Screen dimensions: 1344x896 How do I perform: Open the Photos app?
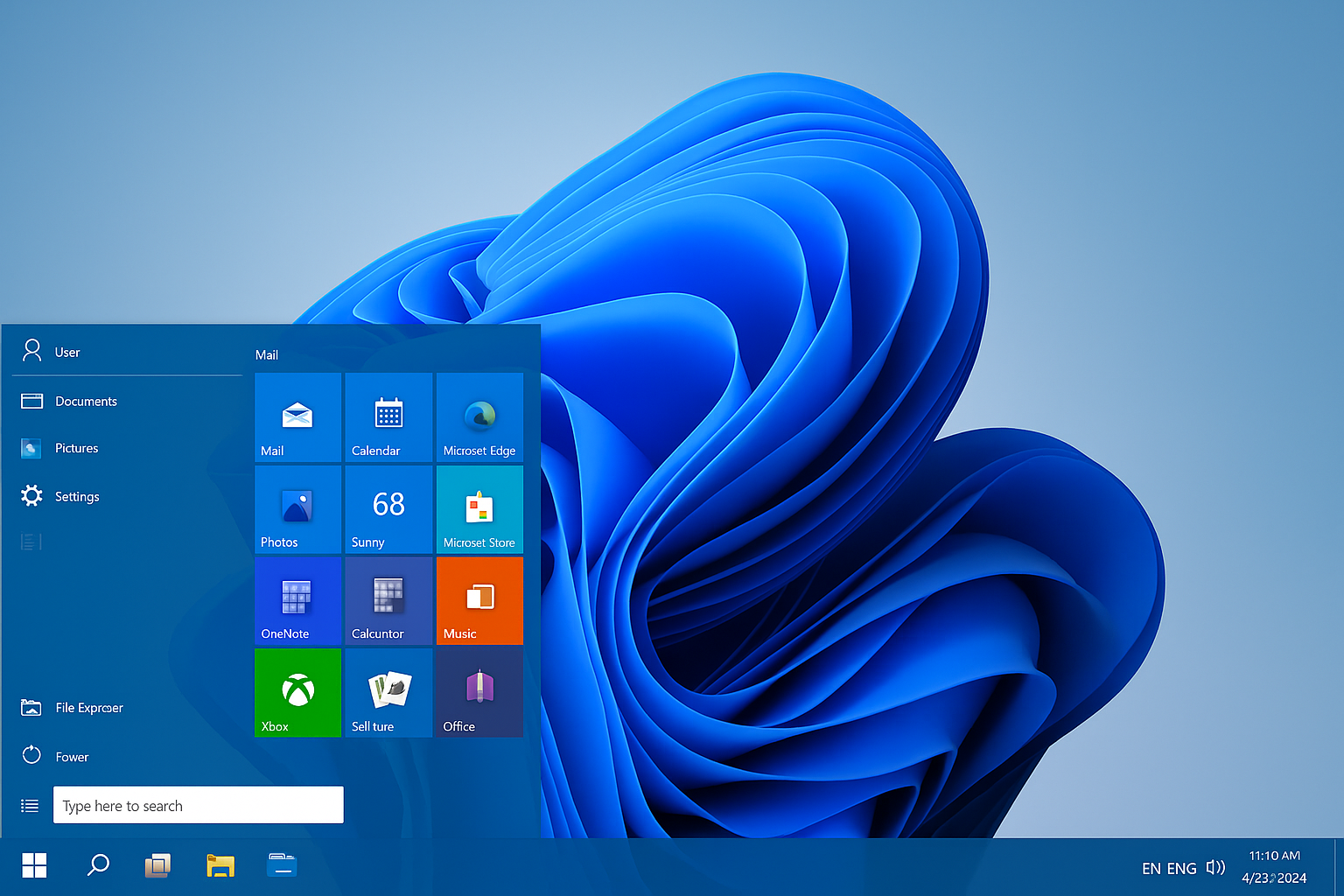tap(297, 509)
